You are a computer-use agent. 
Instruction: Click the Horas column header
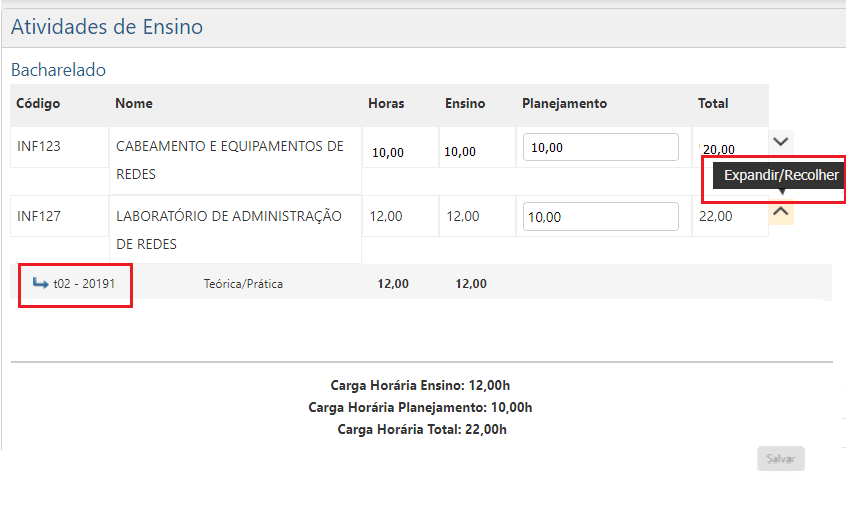pyautogui.click(x=386, y=103)
